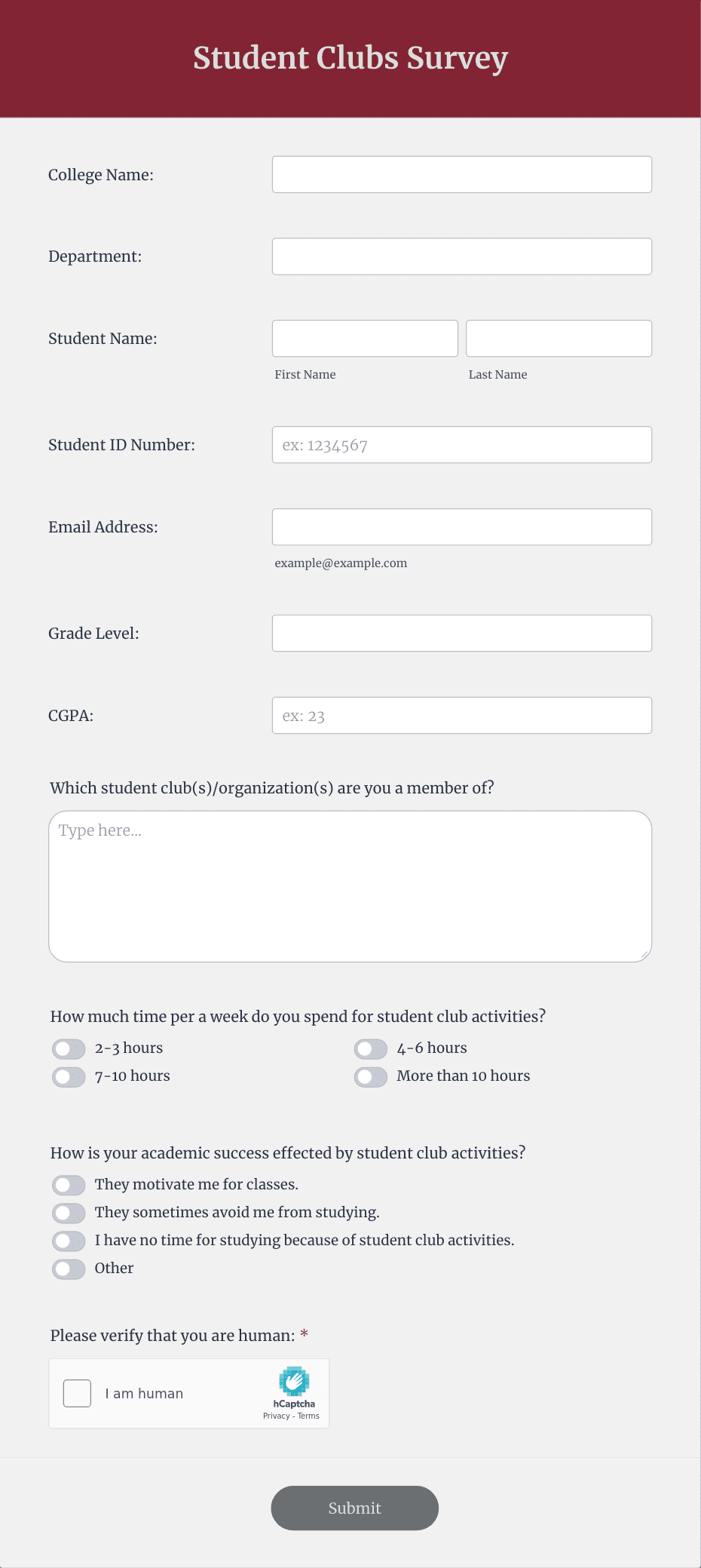Select the "7-10 hours" option

[69, 1076]
